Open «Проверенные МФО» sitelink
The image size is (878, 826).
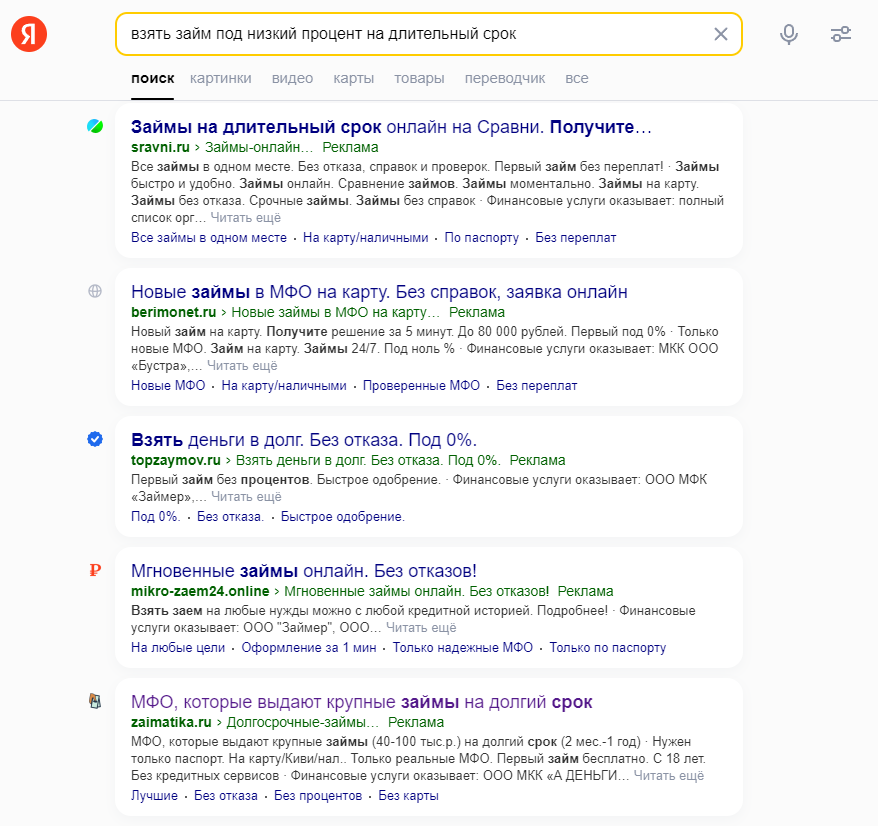tap(421, 385)
